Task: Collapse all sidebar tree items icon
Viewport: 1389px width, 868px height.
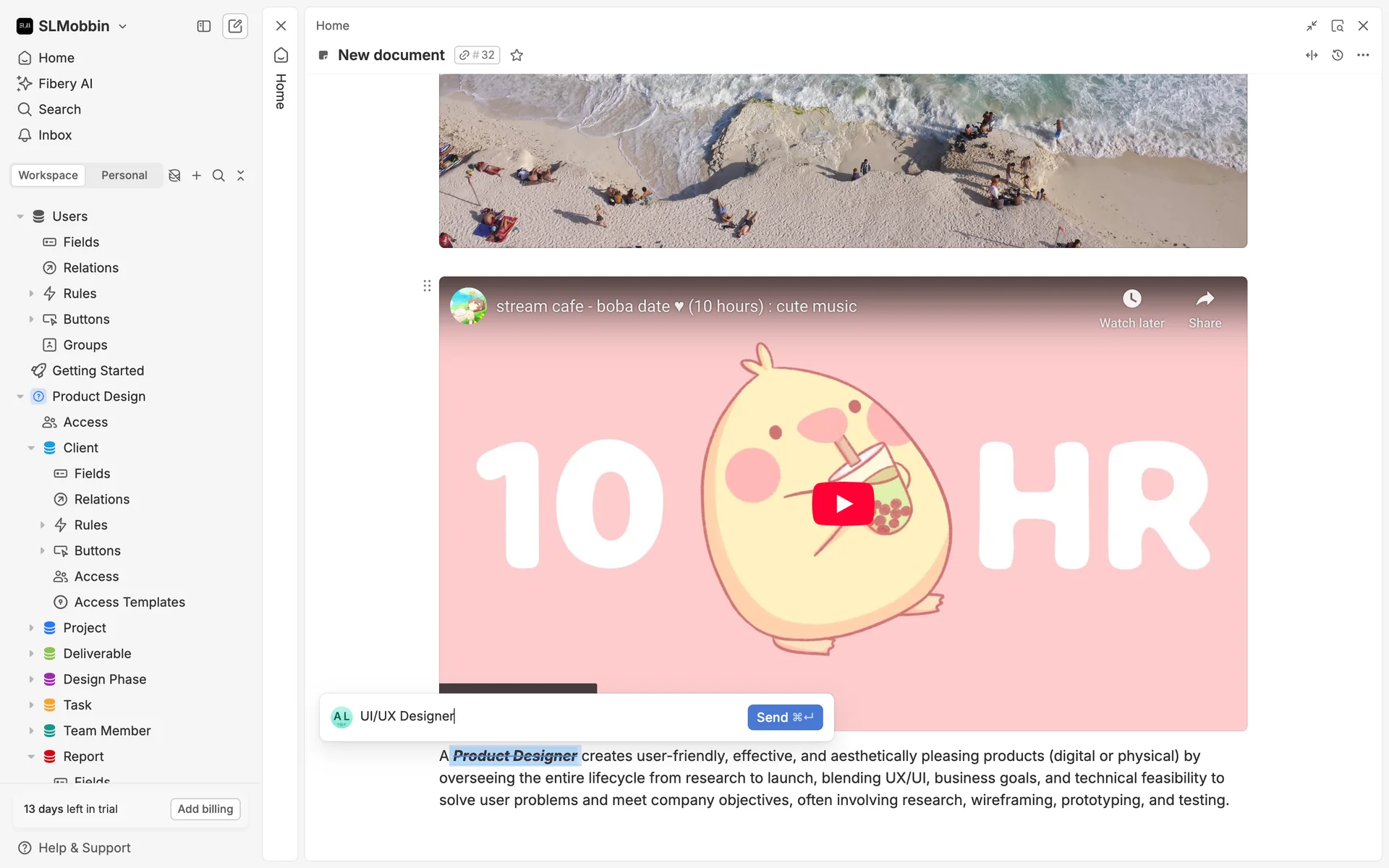Action: point(241,176)
